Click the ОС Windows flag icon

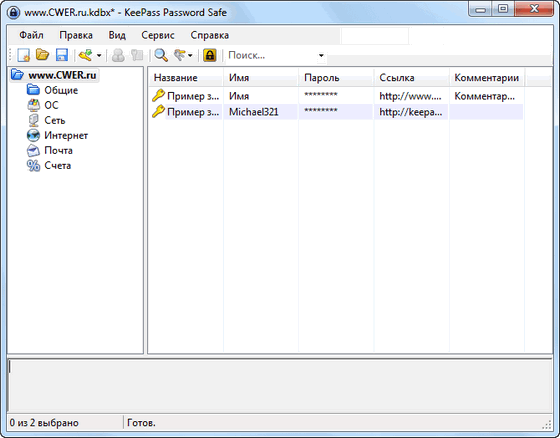click(34, 105)
